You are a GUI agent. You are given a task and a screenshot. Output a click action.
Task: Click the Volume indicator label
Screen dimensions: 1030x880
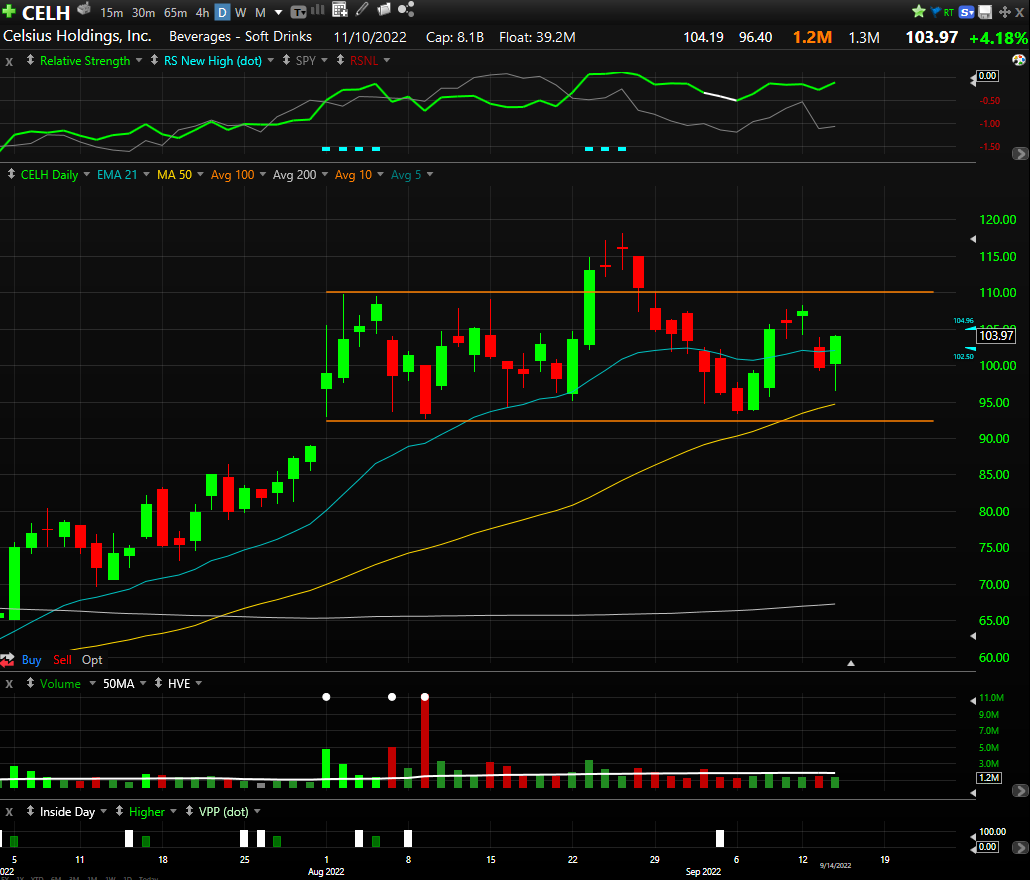pos(60,684)
